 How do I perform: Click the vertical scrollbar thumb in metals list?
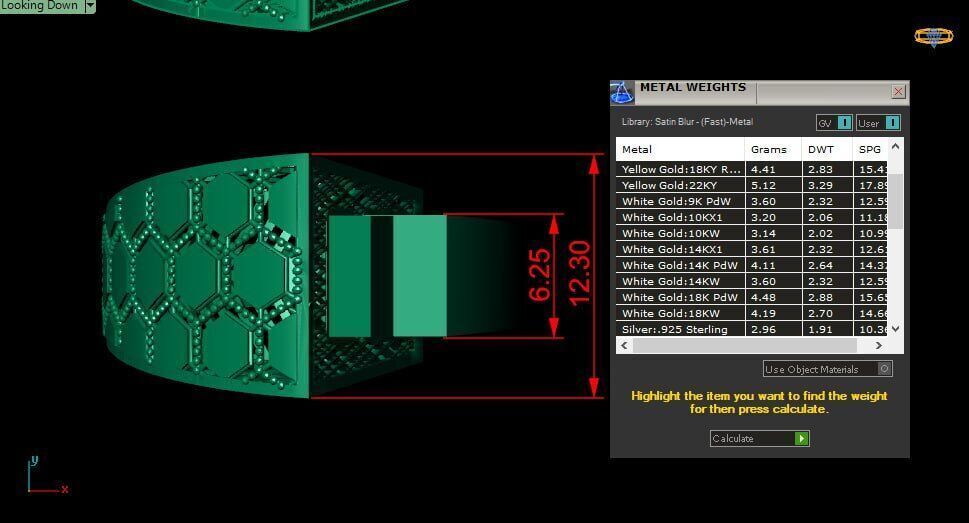pyautogui.click(x=895, y=201)
